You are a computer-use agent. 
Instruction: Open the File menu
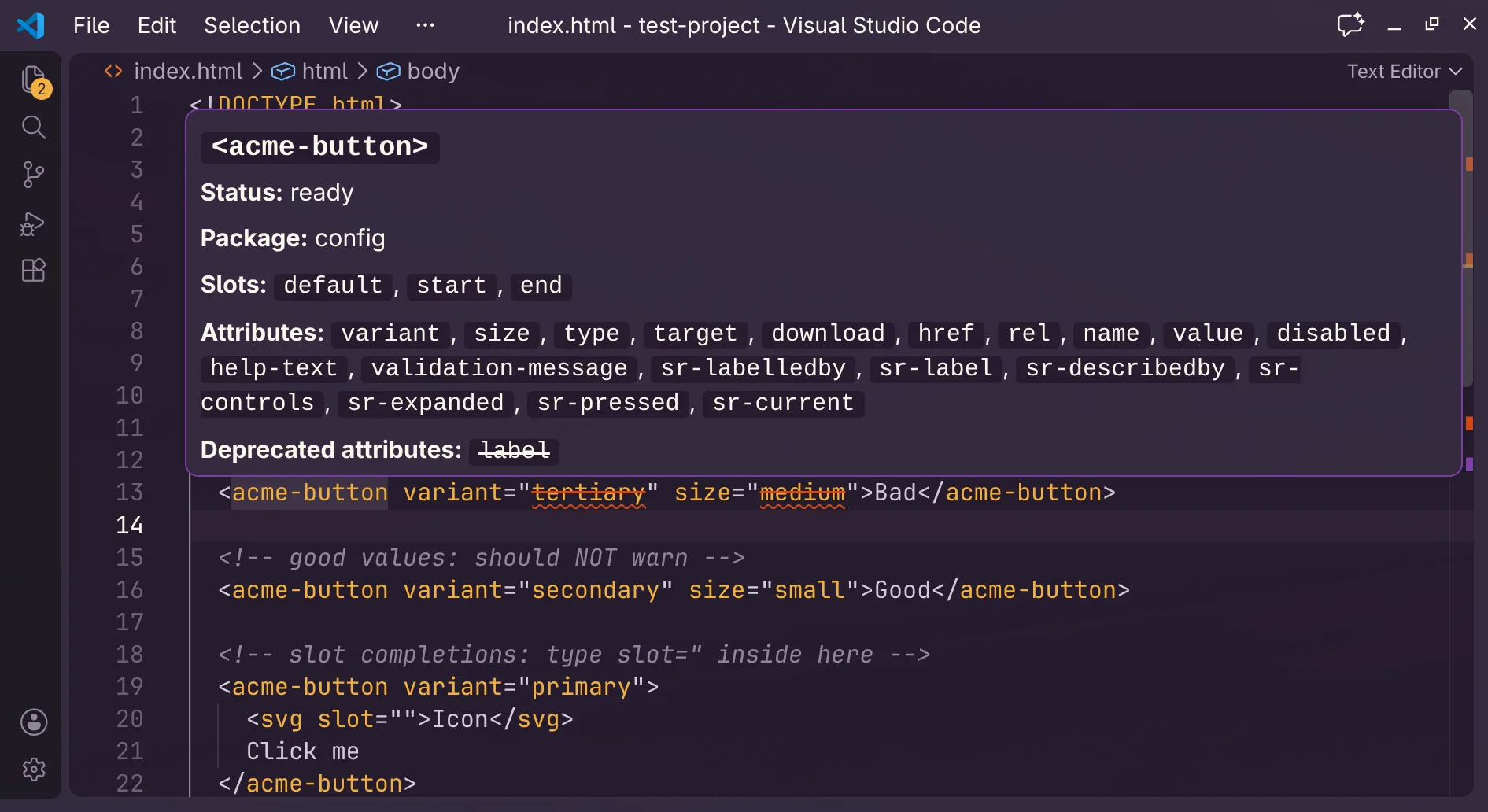tap(91, 25)
